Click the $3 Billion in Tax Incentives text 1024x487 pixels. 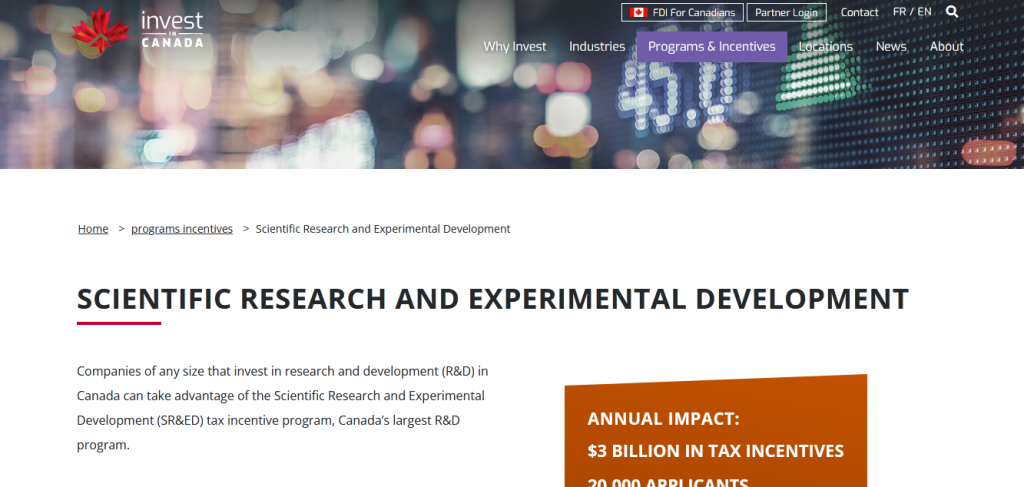(x=716, y=451)
